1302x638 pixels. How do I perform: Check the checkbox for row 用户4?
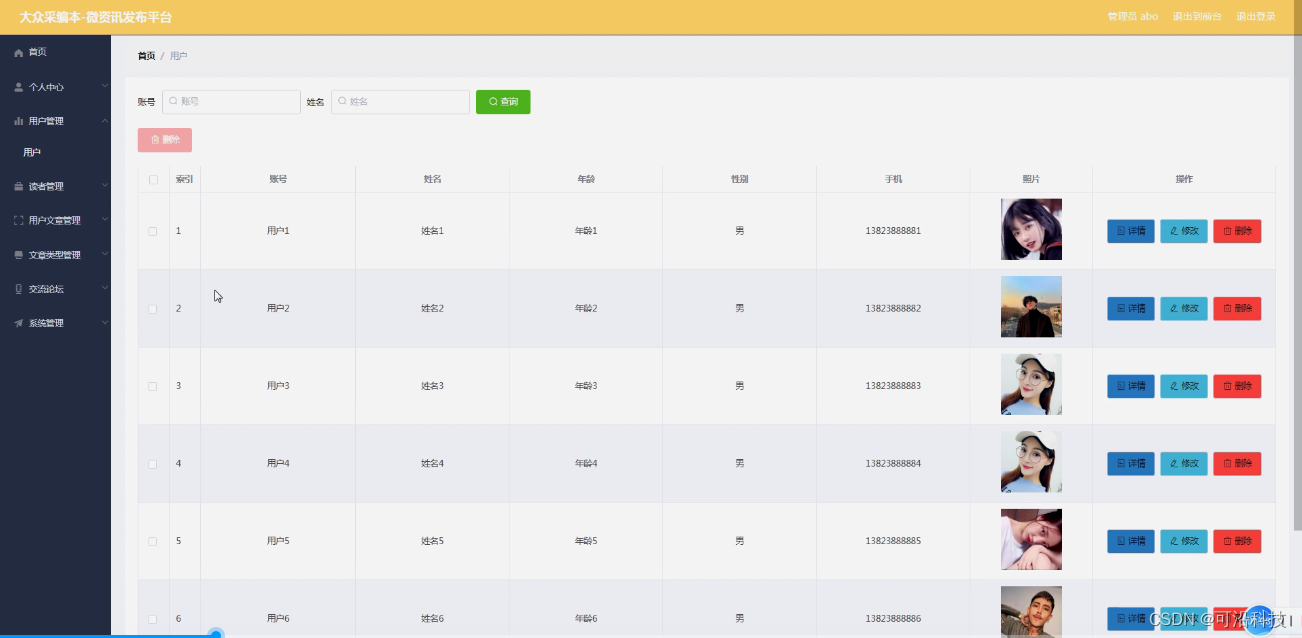[153, 464]
